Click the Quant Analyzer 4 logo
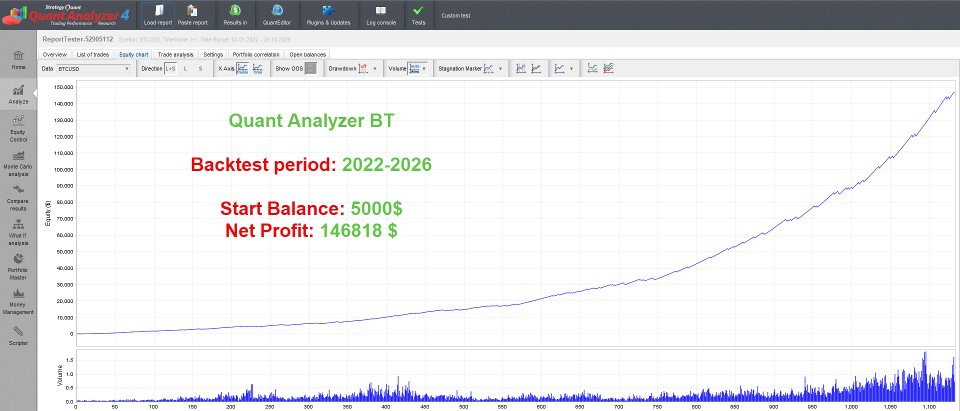Screen dimensions: 960x411 [x=66, y=15]
